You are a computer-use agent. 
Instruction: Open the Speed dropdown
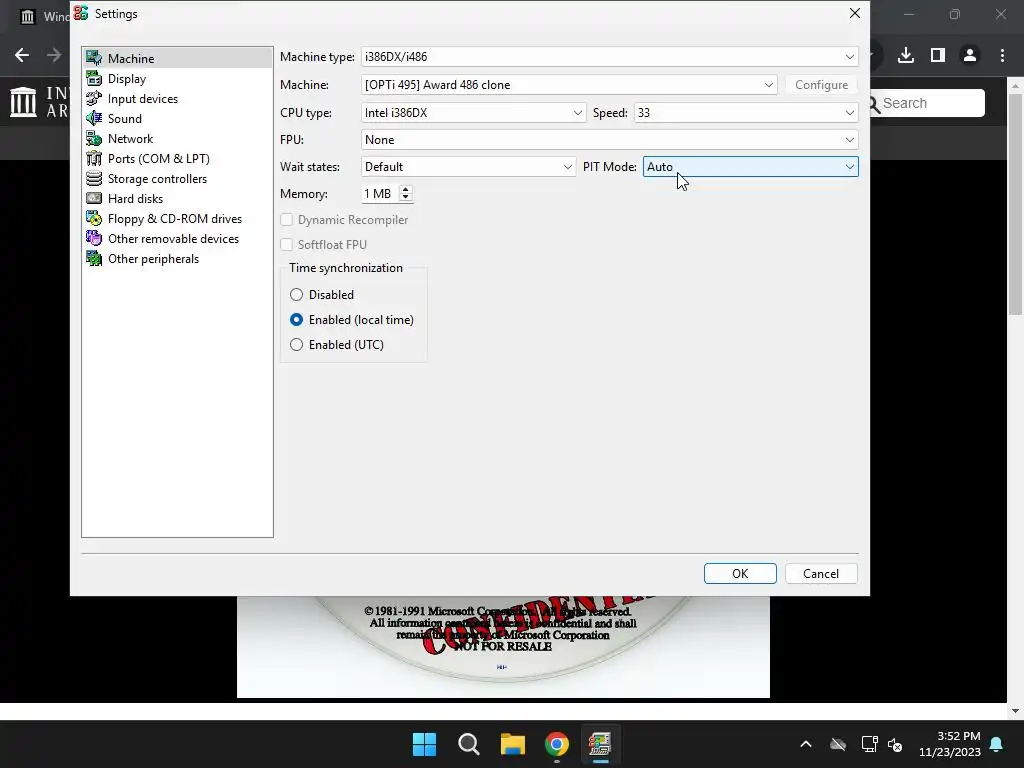tap(746, 112)
